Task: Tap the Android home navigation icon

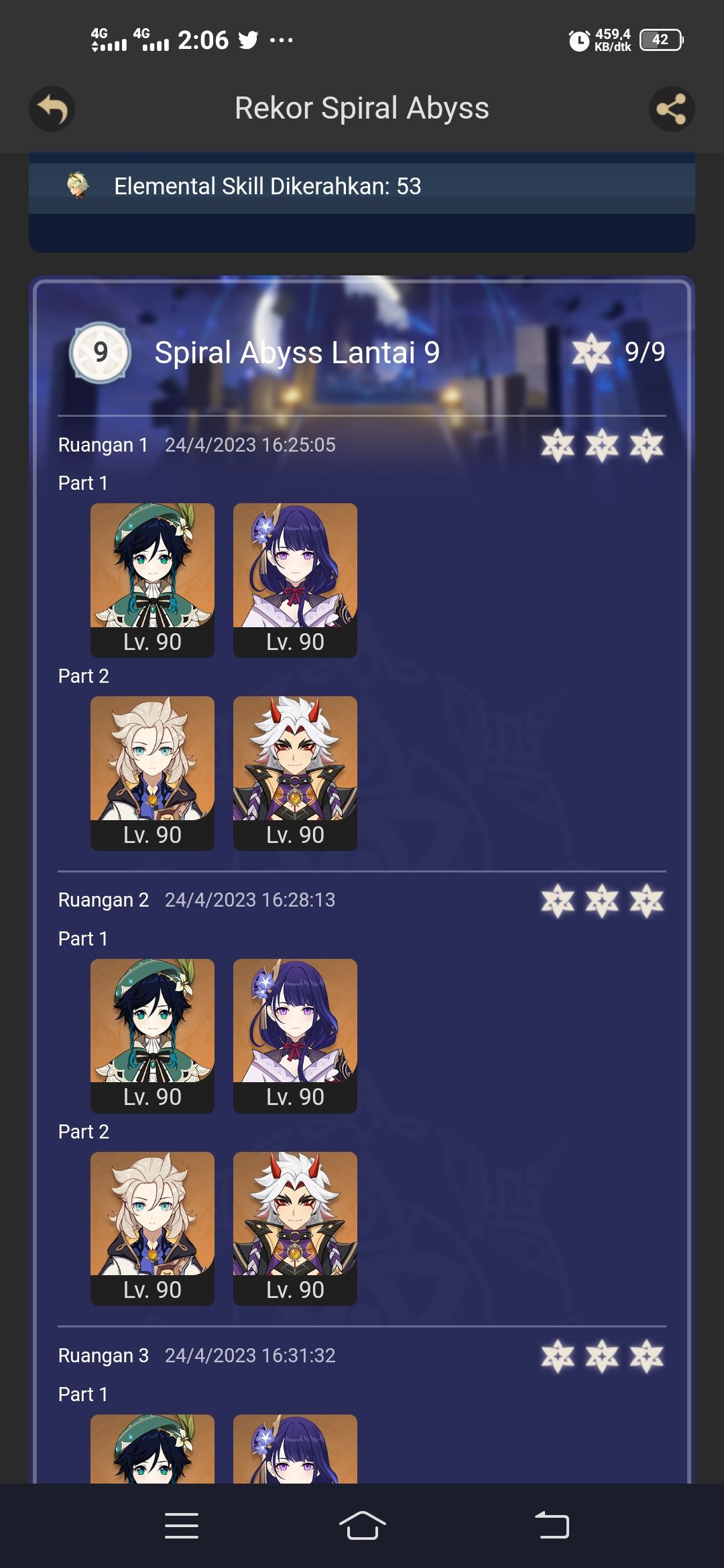Action: click(362, 1526)
